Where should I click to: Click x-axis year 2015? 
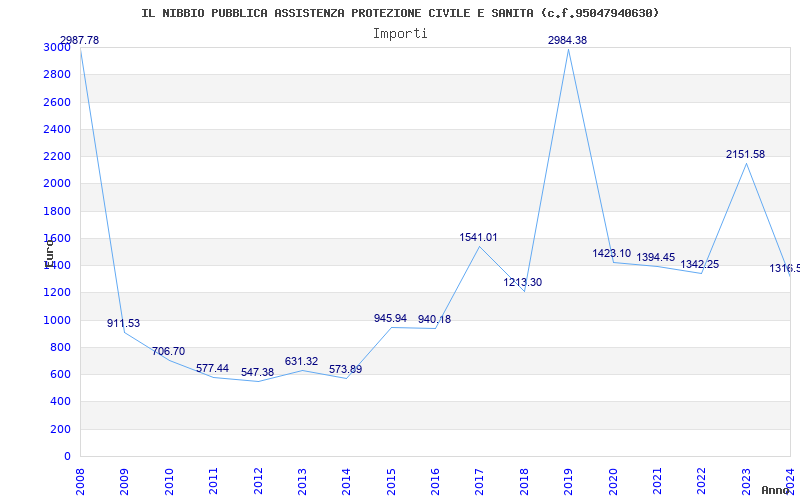[391, 481]
